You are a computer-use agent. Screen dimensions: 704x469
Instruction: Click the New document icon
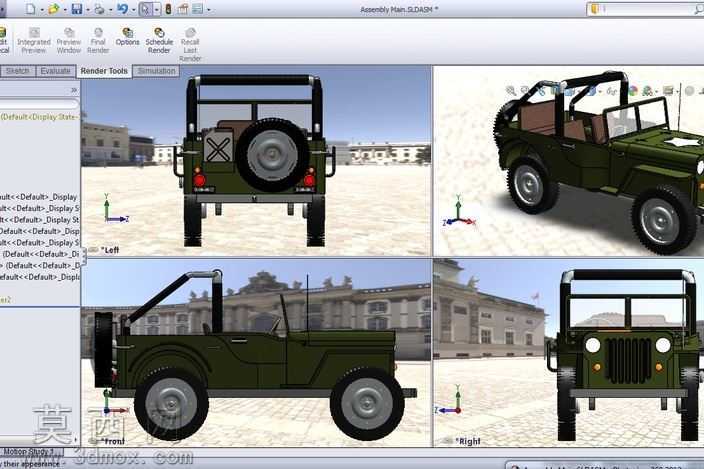click(x=31, y=9)
